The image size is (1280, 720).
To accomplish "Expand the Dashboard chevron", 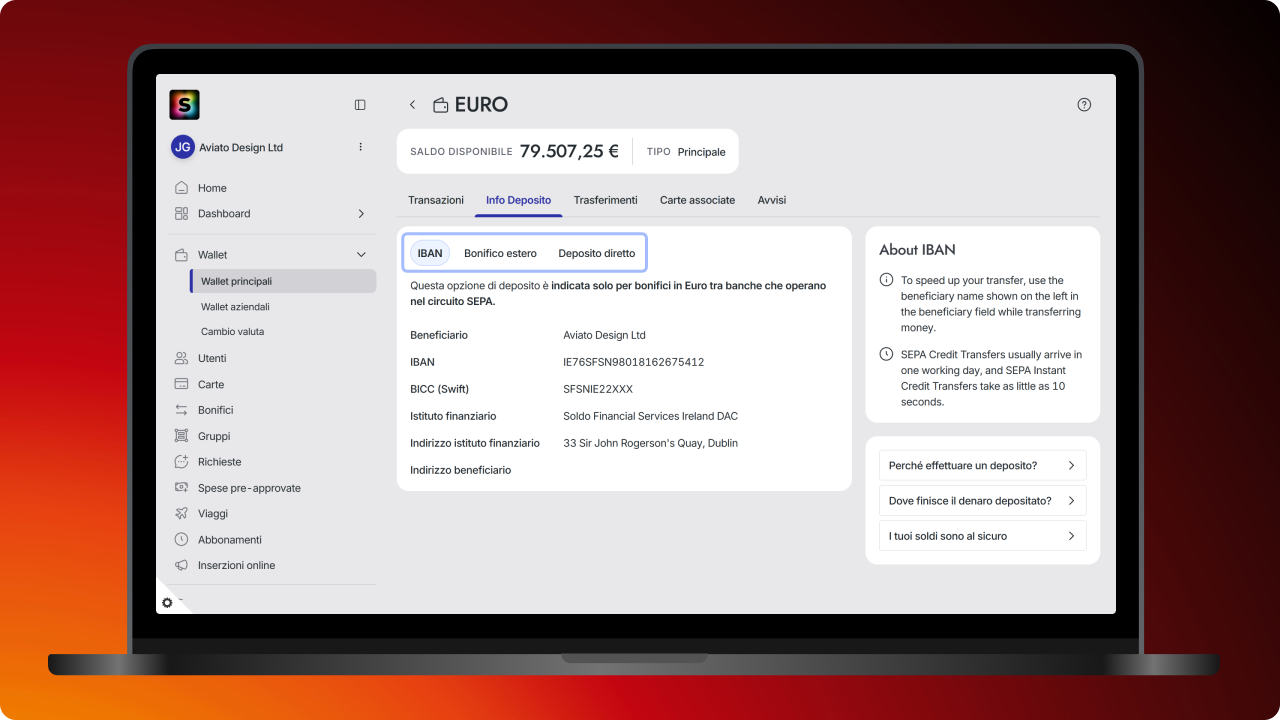I will 361,214.
